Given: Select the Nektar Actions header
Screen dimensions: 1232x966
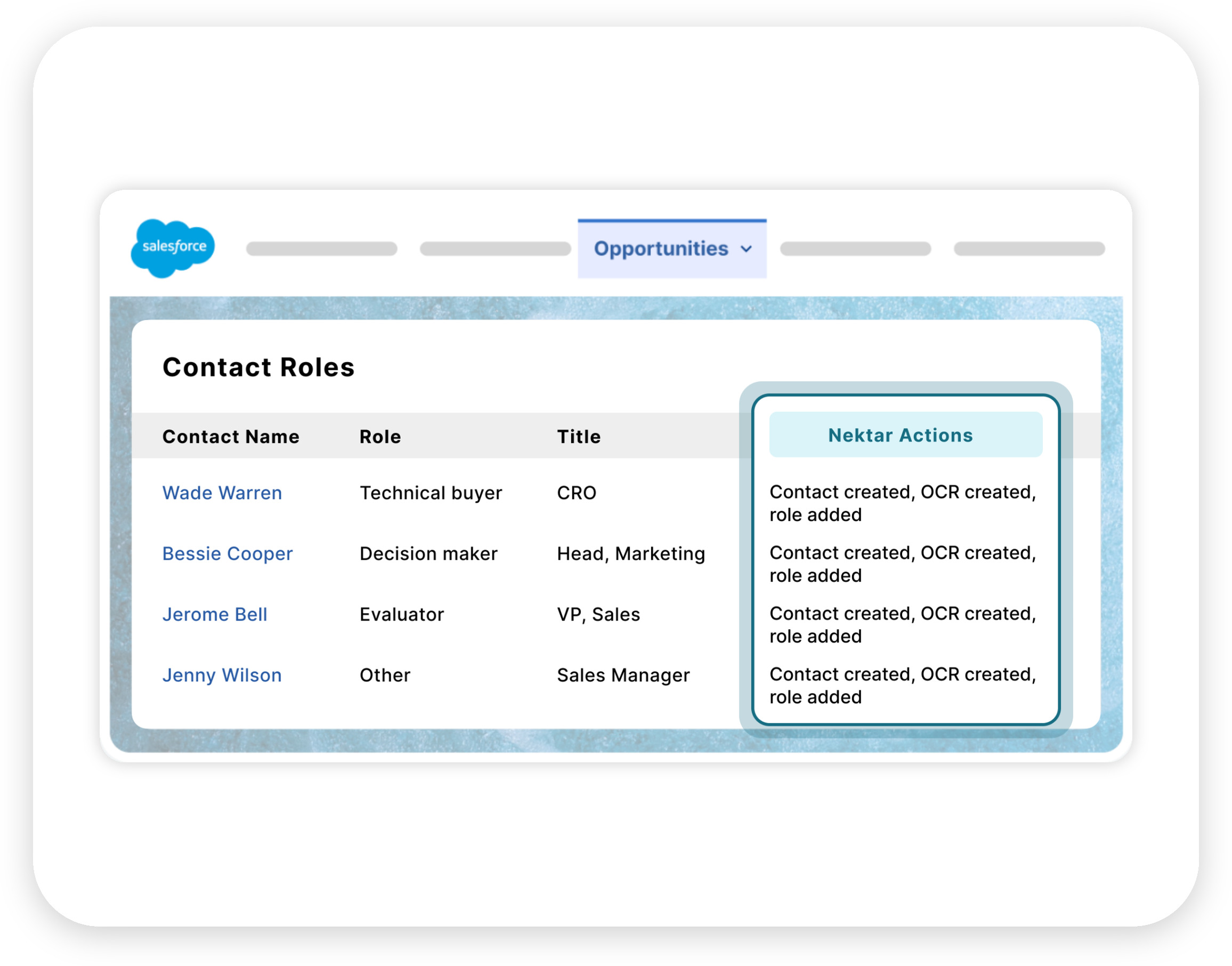Looking at the screenshot, I should pyautogui.click(x=905, y=434).
